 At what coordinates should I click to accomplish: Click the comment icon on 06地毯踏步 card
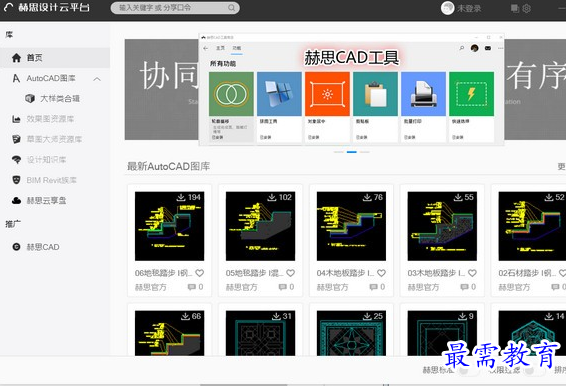(191, 287)
